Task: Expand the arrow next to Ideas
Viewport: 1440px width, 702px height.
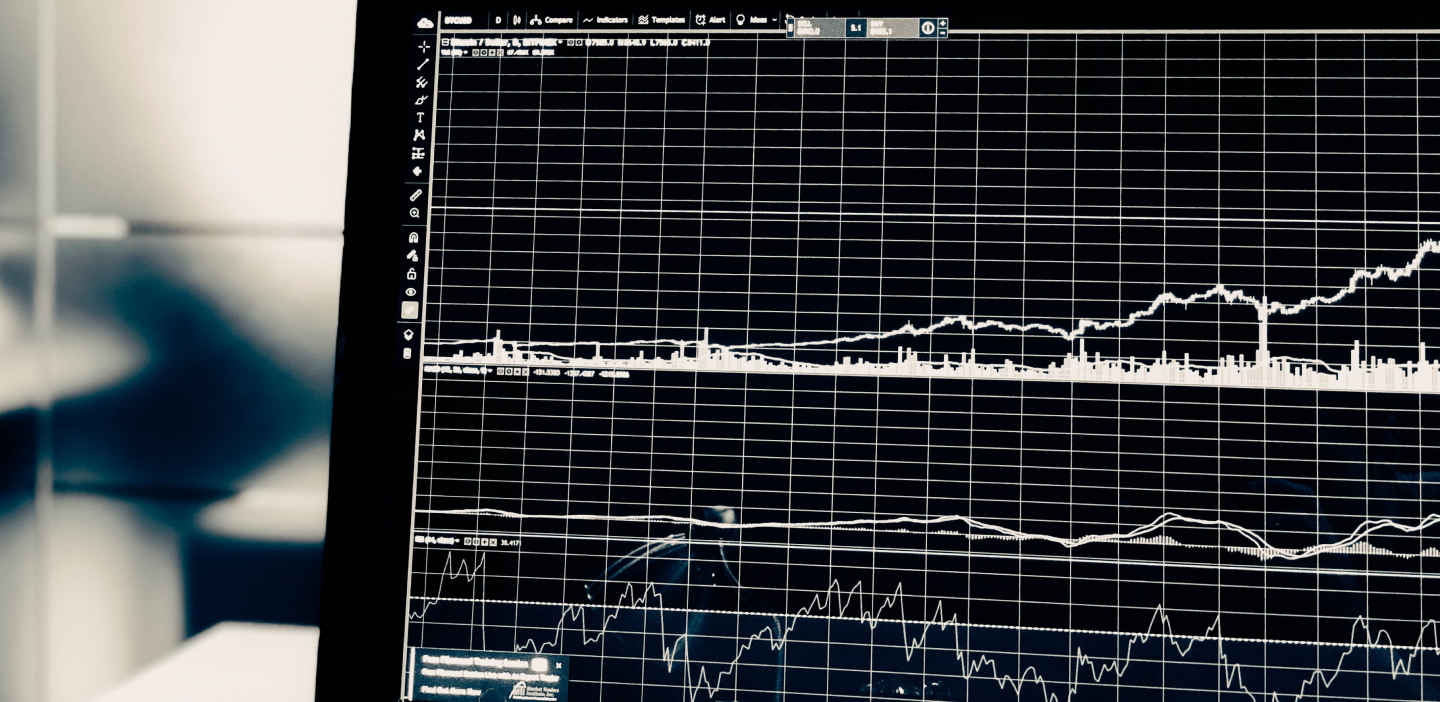Action: pyautogui.click(x=774, y=20)
